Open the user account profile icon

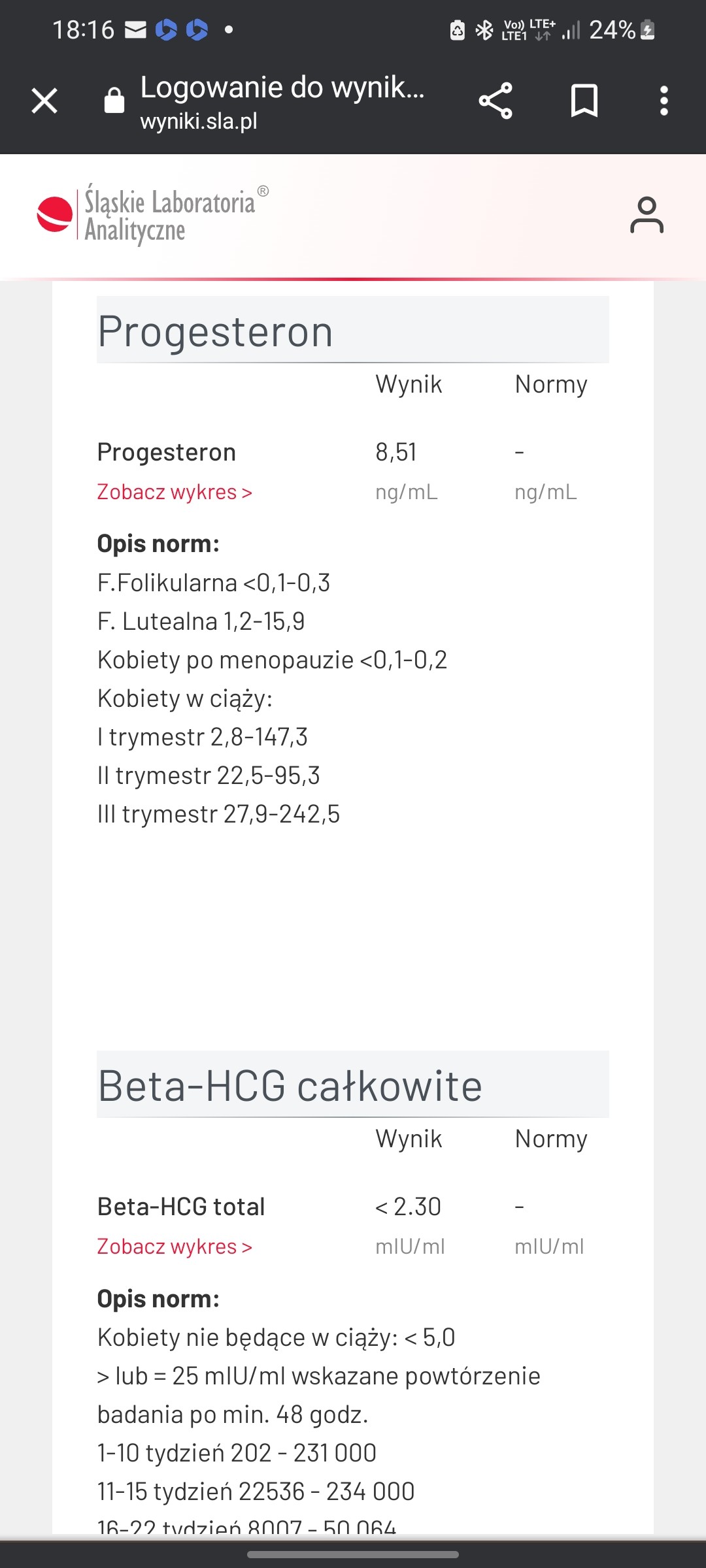[647, 215]
